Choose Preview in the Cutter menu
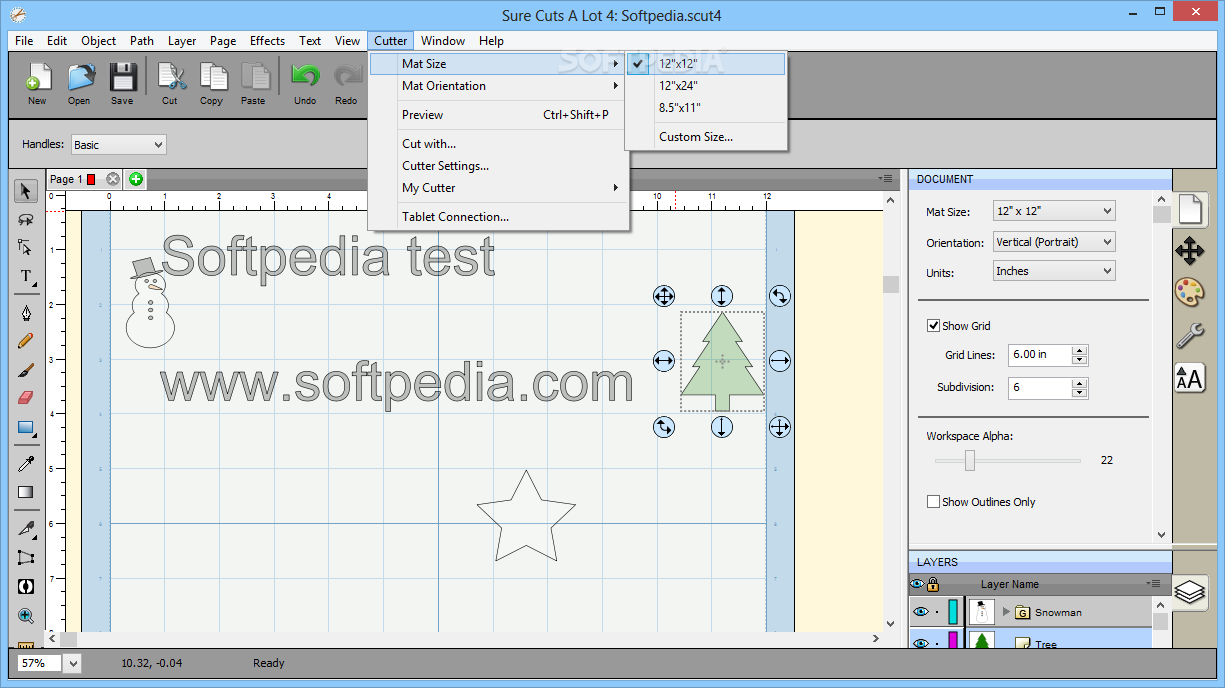This screenshot has width=1225, height=688. click(x=498, y=115)
